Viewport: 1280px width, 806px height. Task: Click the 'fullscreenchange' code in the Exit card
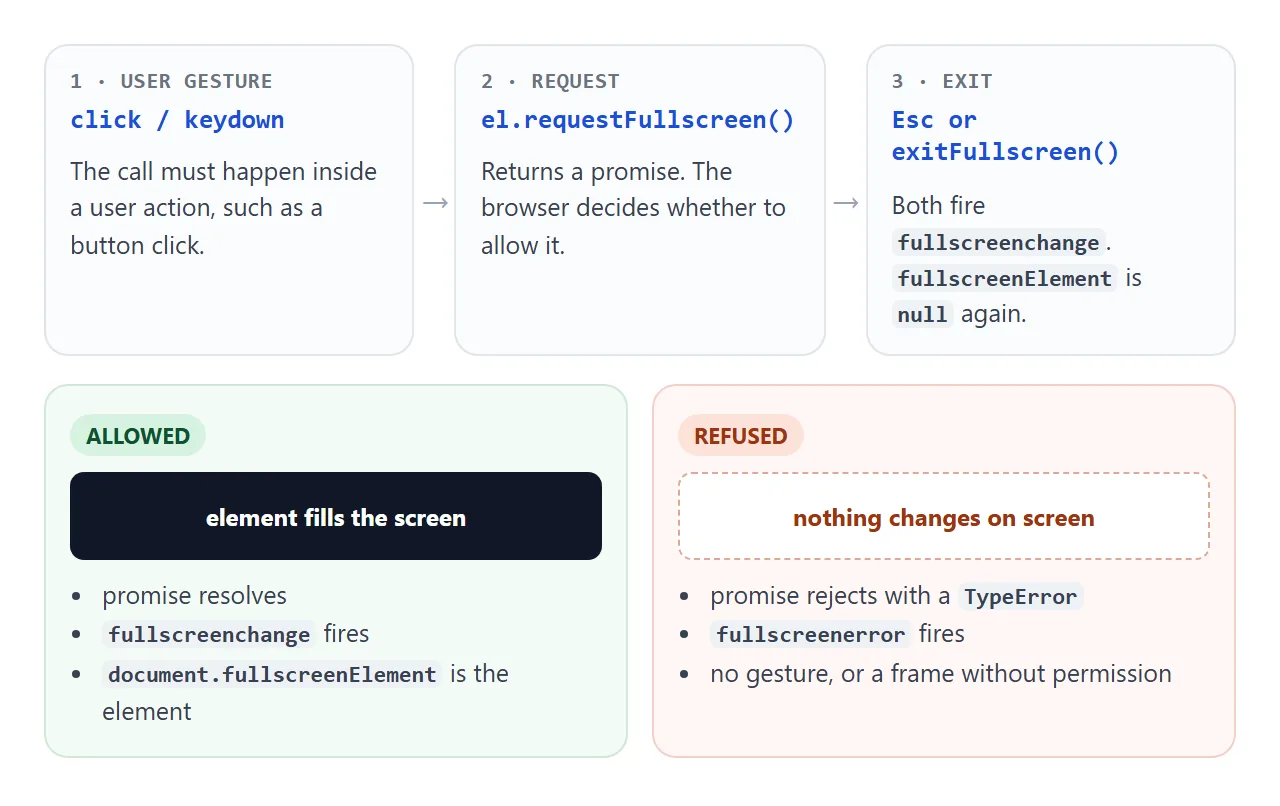[x=999, y=243]
